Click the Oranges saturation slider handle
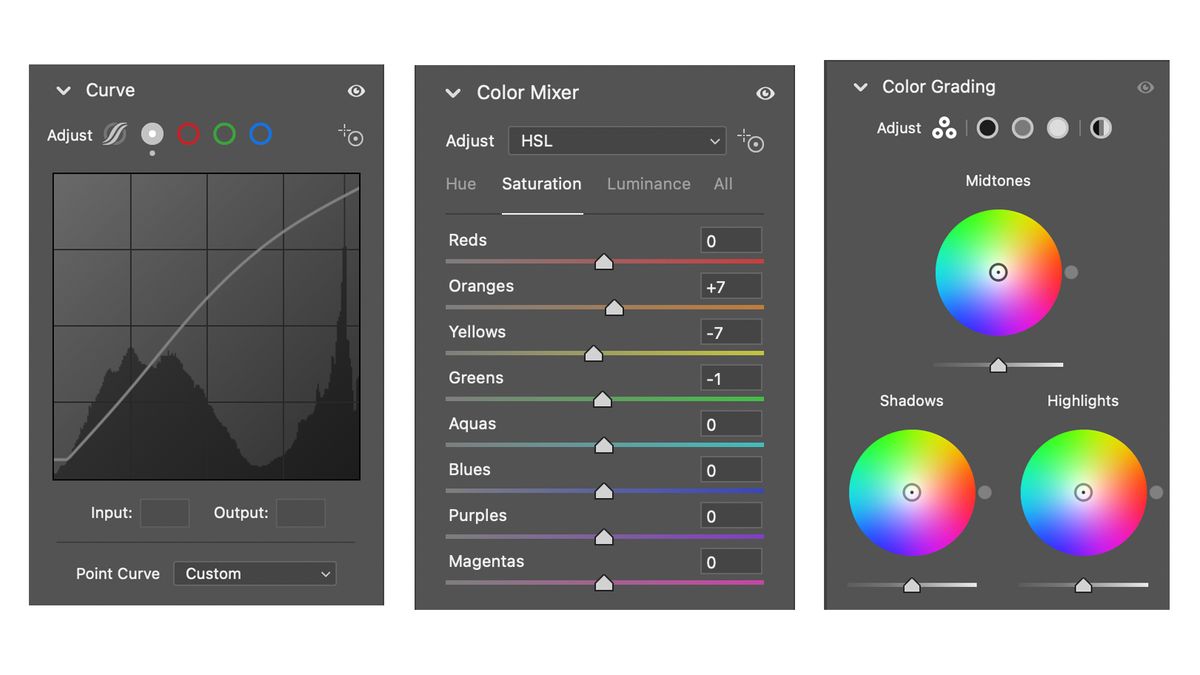Image resolution: width=1200 pixels, height=675 pixels. 614,307
